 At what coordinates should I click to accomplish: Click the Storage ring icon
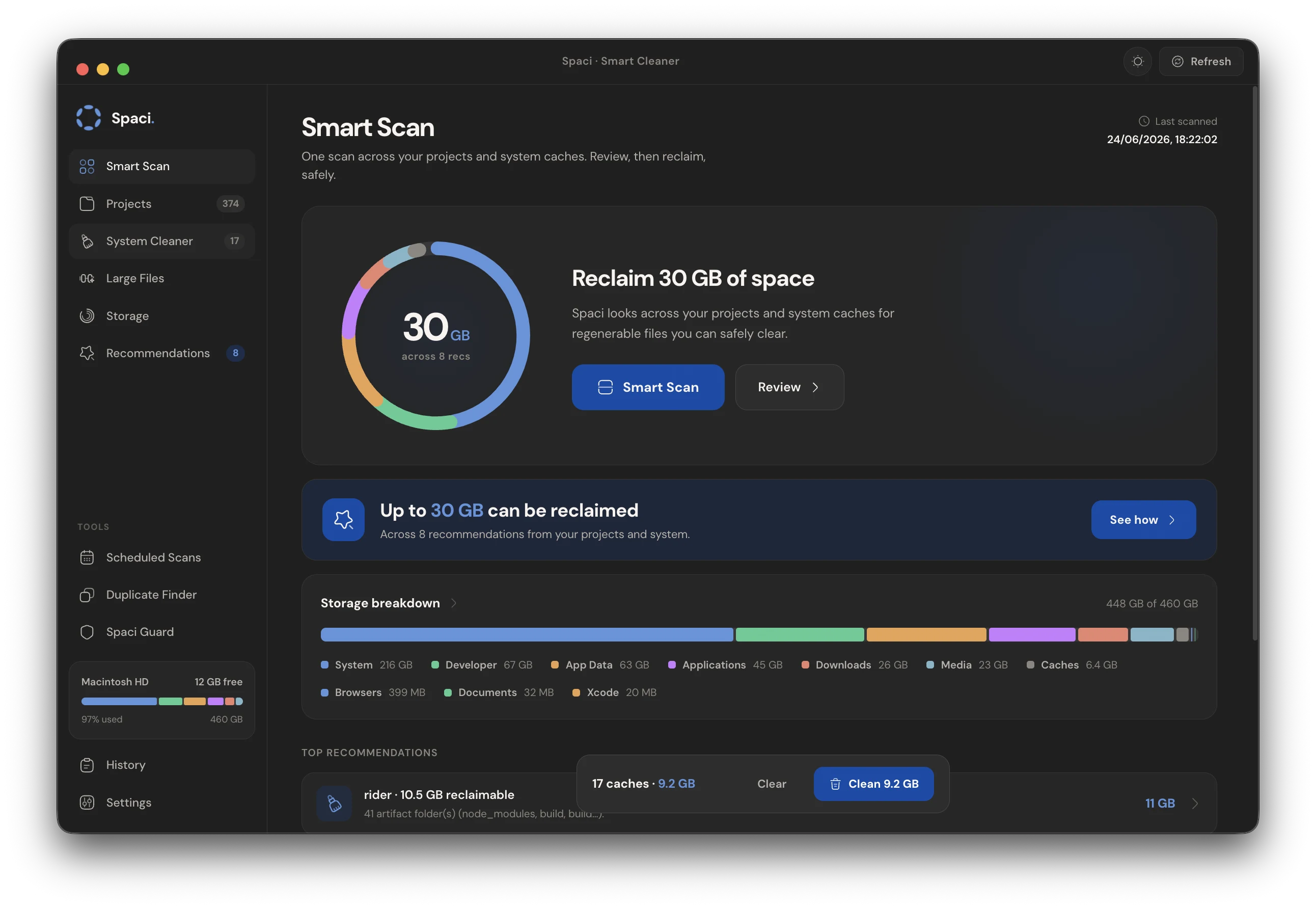point(87,315)
